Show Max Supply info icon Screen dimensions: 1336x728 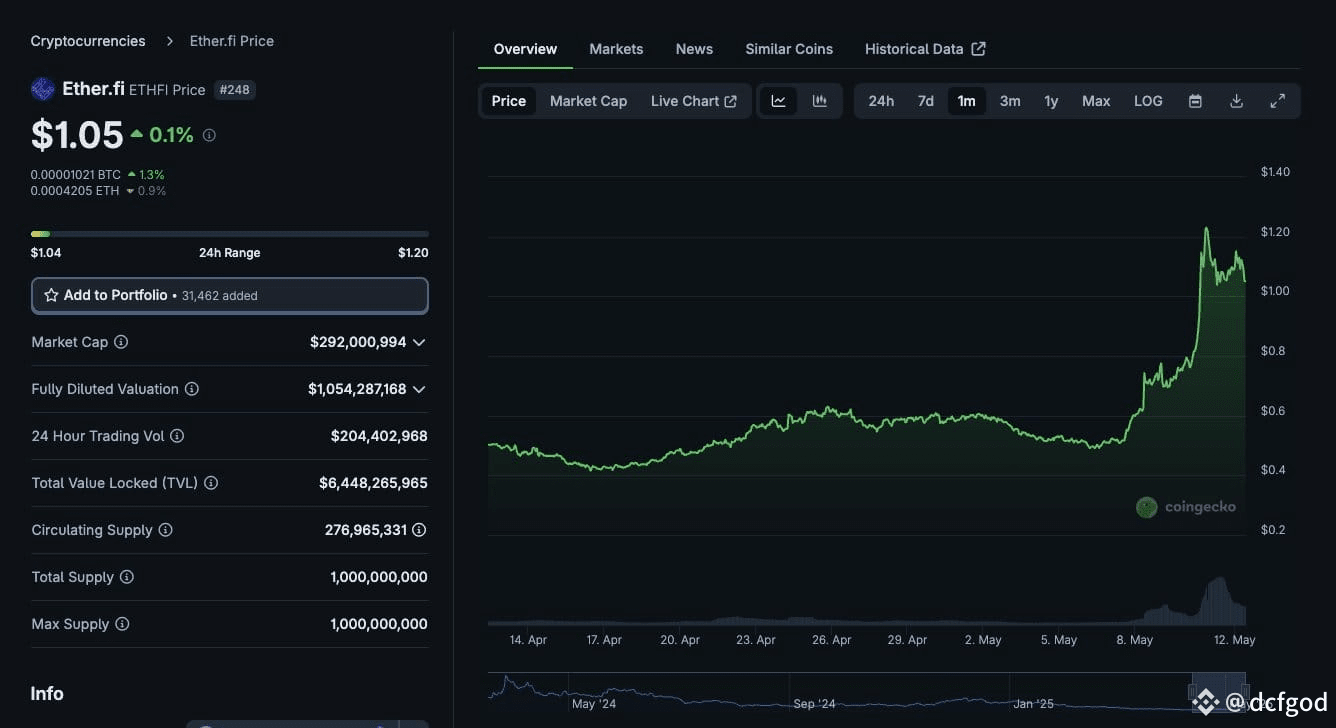coord(122,624)
